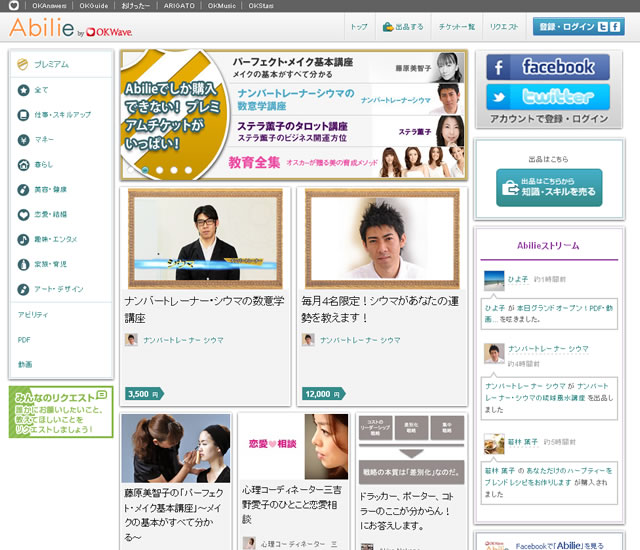This screenshot has width=640, height=550.
Task: Click the 全て star icon
Action: pyautogui.click(x=23, y=90)
